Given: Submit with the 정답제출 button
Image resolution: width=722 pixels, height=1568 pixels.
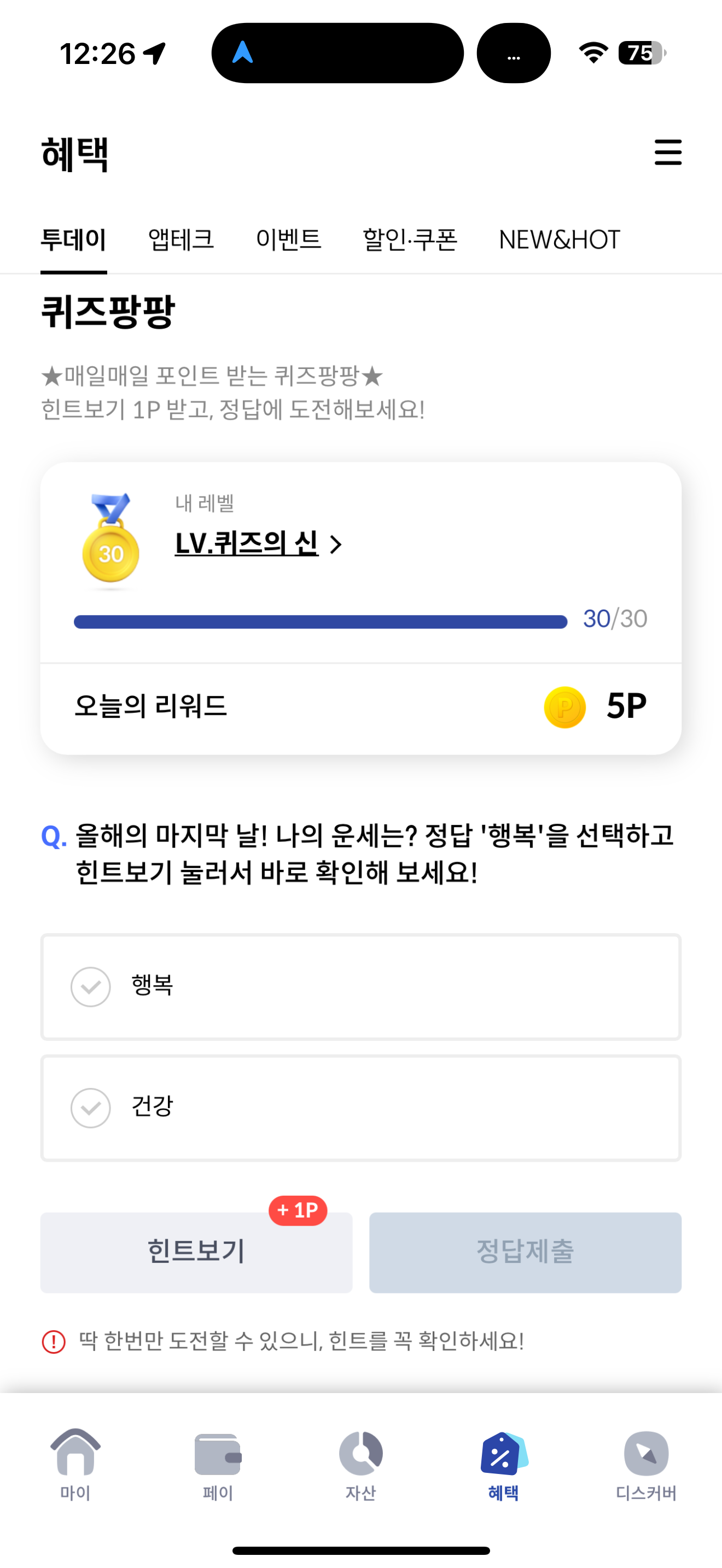Looking at the screenshot, I should (526, 1252).
